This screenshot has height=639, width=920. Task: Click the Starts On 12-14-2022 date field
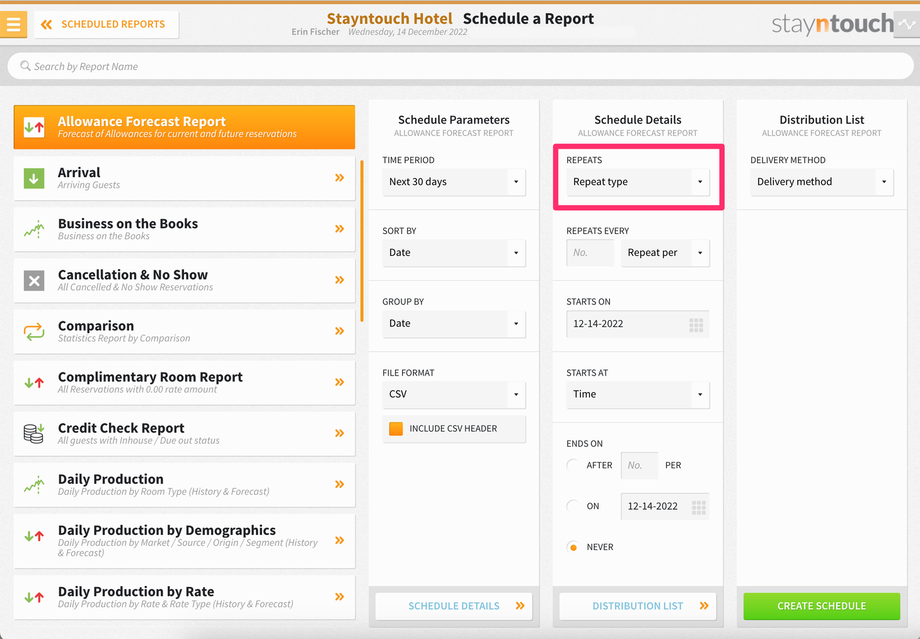coord(638,324)
